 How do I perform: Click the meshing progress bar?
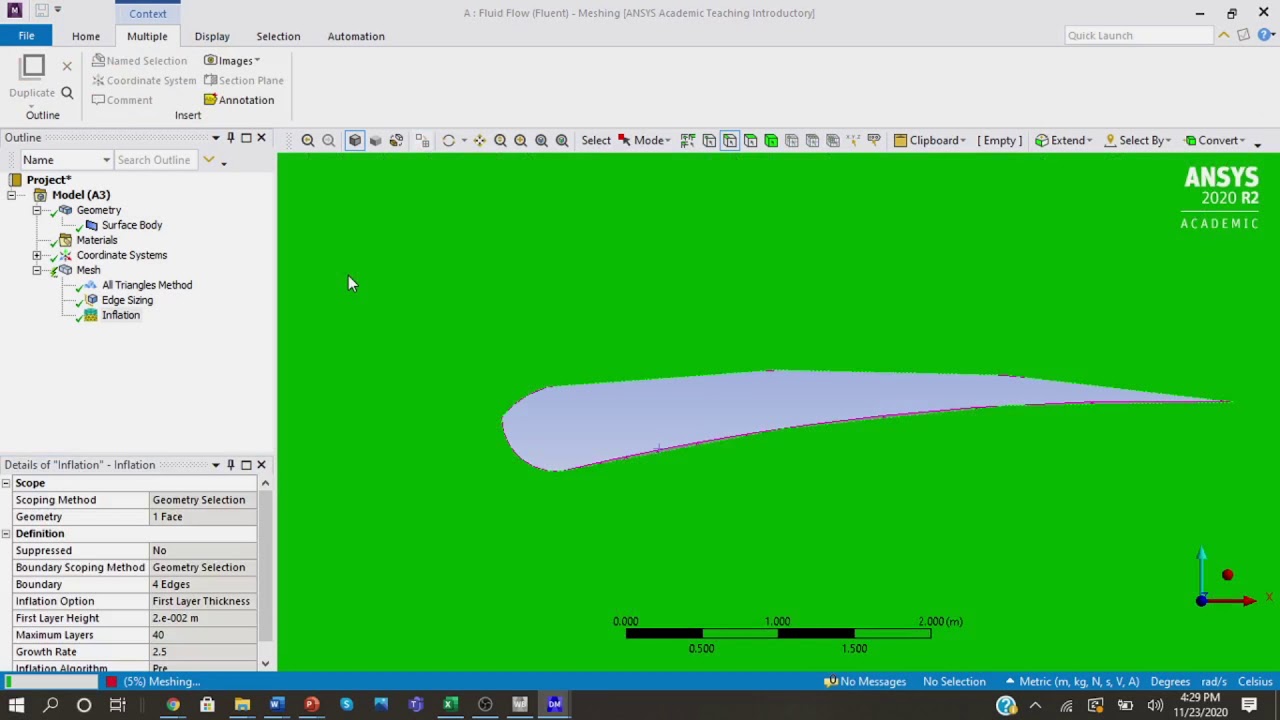click(x=51, y=682)
